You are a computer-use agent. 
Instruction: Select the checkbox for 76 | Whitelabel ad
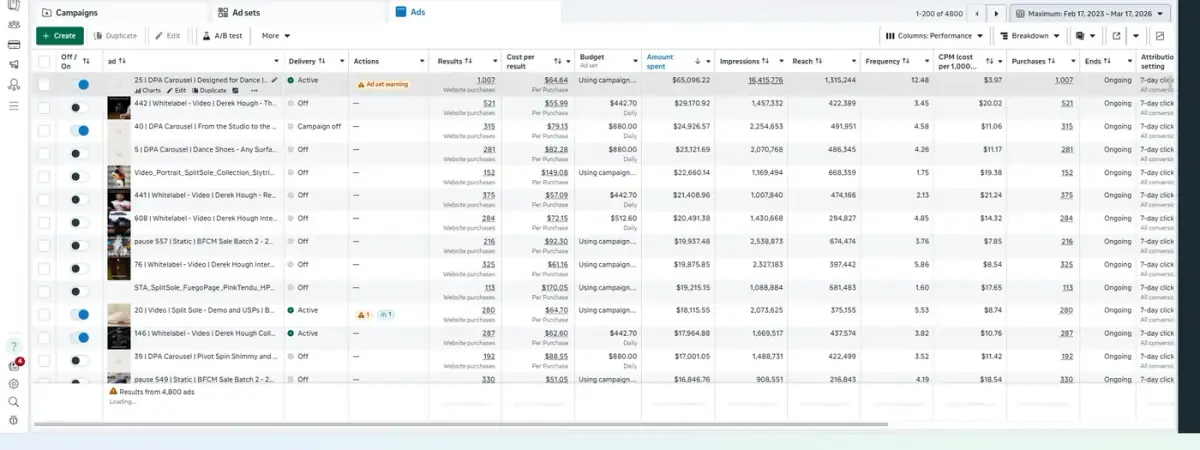point(44,268)
